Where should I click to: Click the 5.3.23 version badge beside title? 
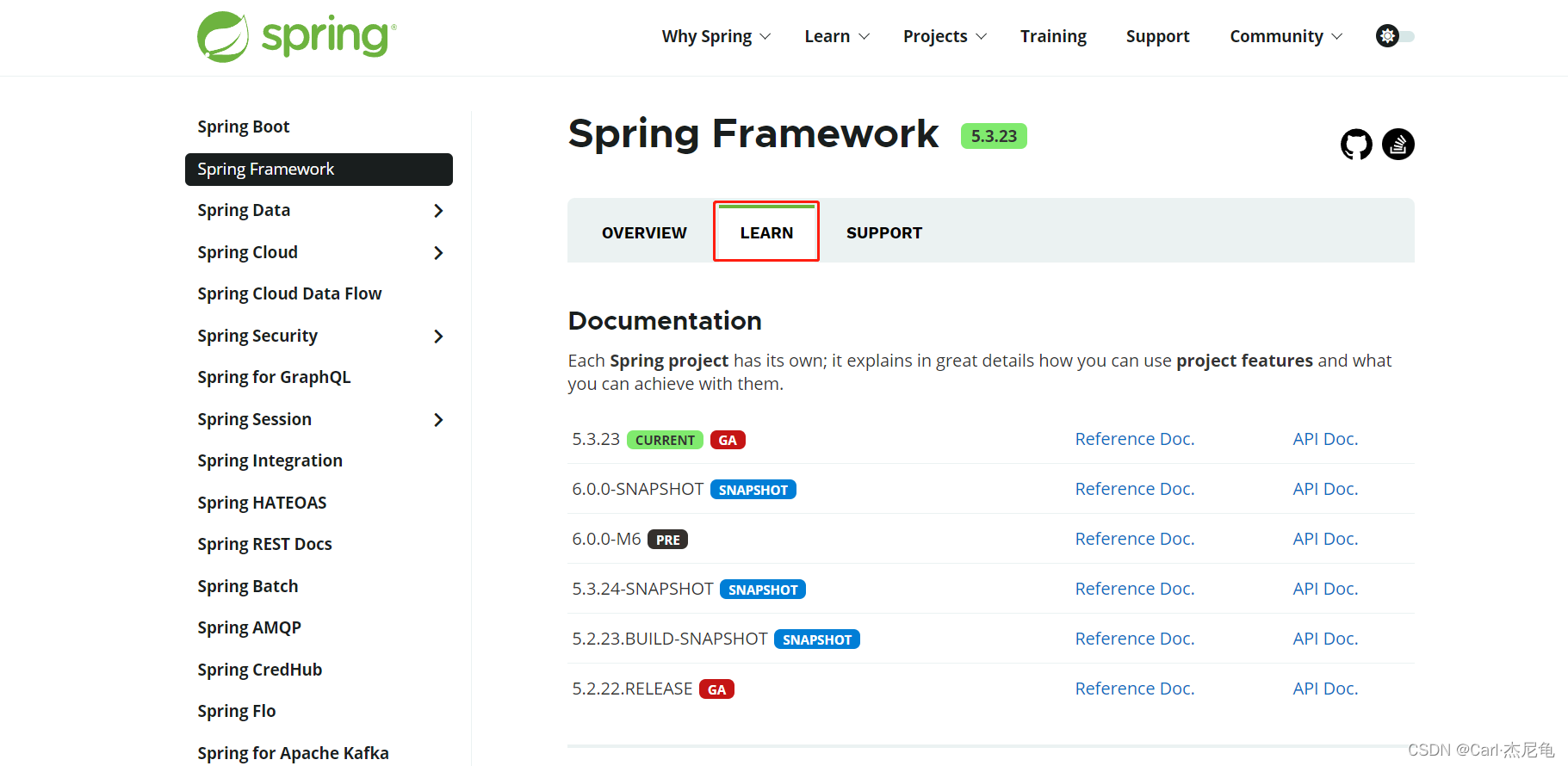(994, 136)
